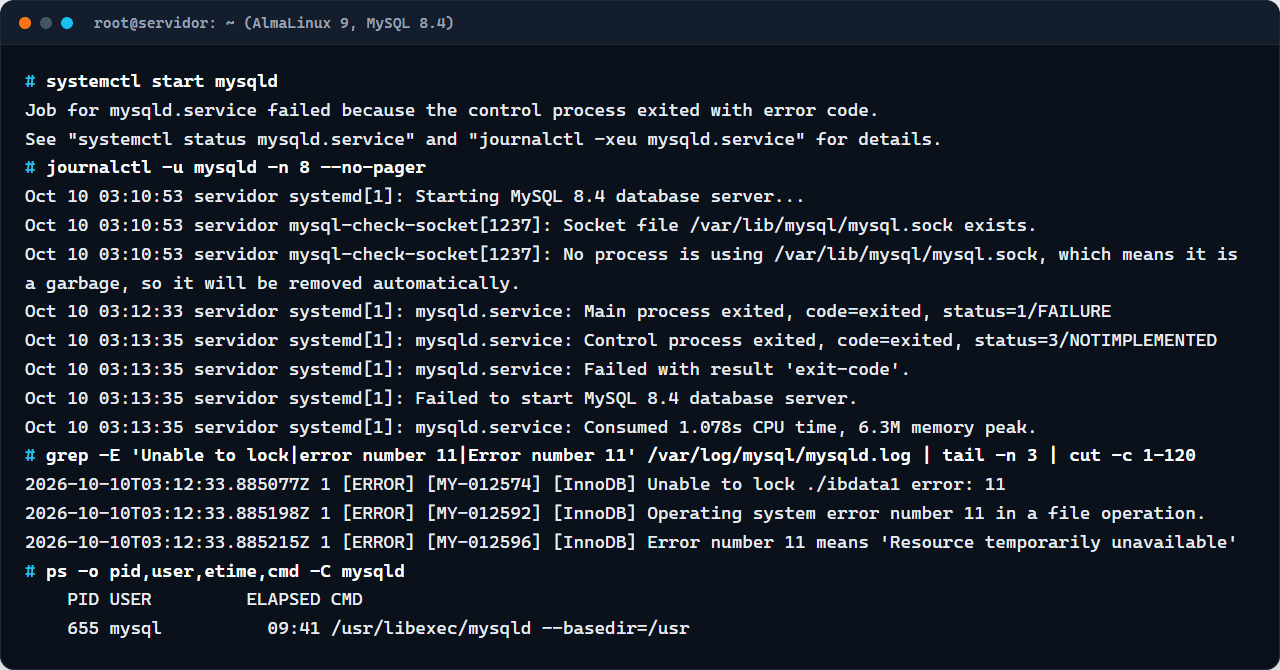Click the '--basedir=/usr' argument
The image size is (1280, 670).
[616, 631]
